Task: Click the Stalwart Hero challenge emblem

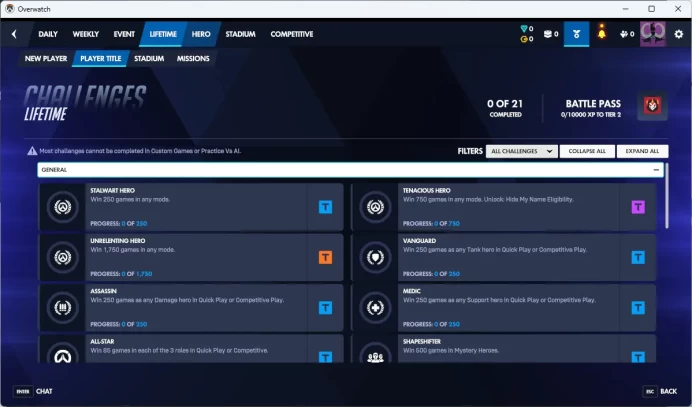Action: [x=63, y=207]
